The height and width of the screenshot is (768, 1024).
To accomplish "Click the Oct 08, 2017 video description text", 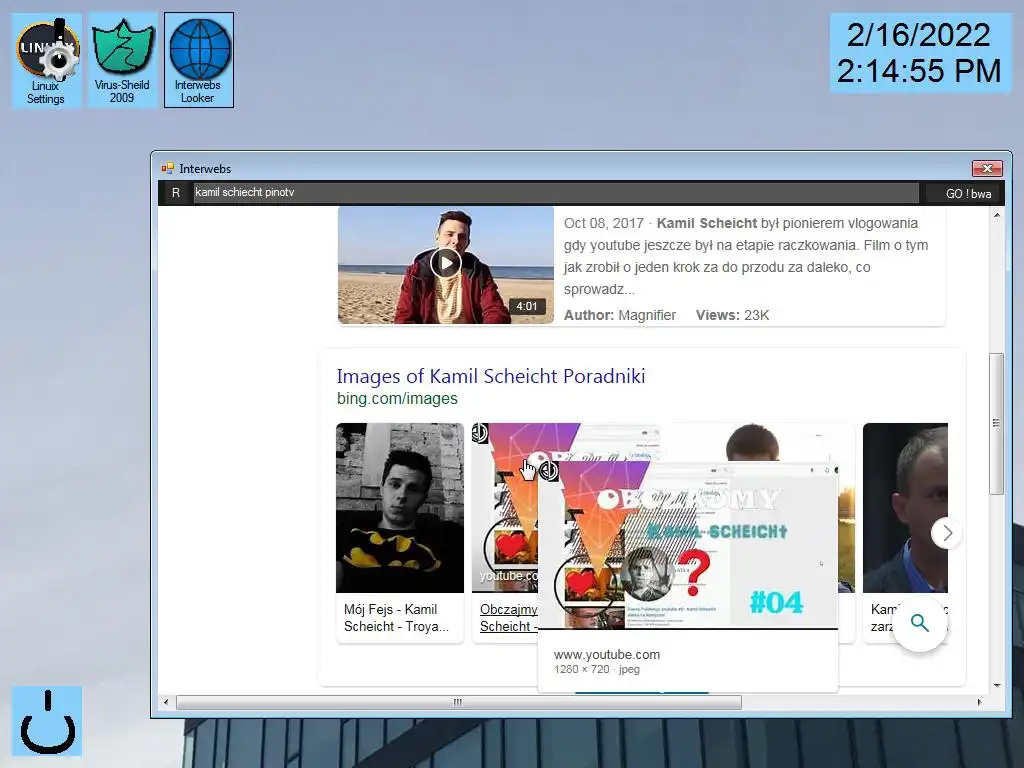I will tap(746, 256).
